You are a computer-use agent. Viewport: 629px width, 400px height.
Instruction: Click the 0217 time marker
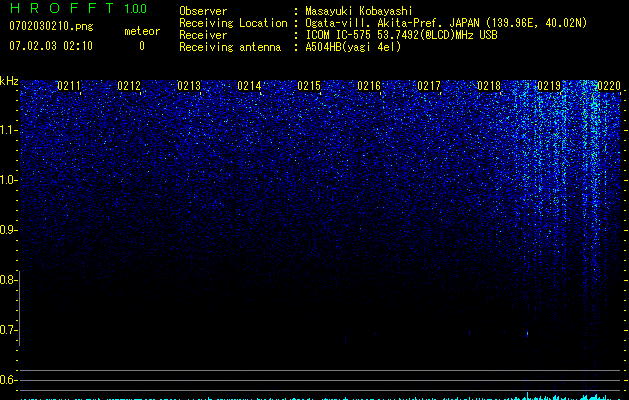(x=429, y=86)
